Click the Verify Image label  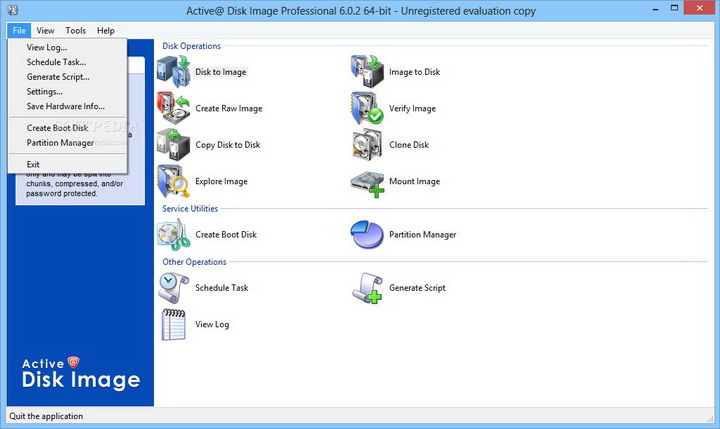click(x=412, y=108)
